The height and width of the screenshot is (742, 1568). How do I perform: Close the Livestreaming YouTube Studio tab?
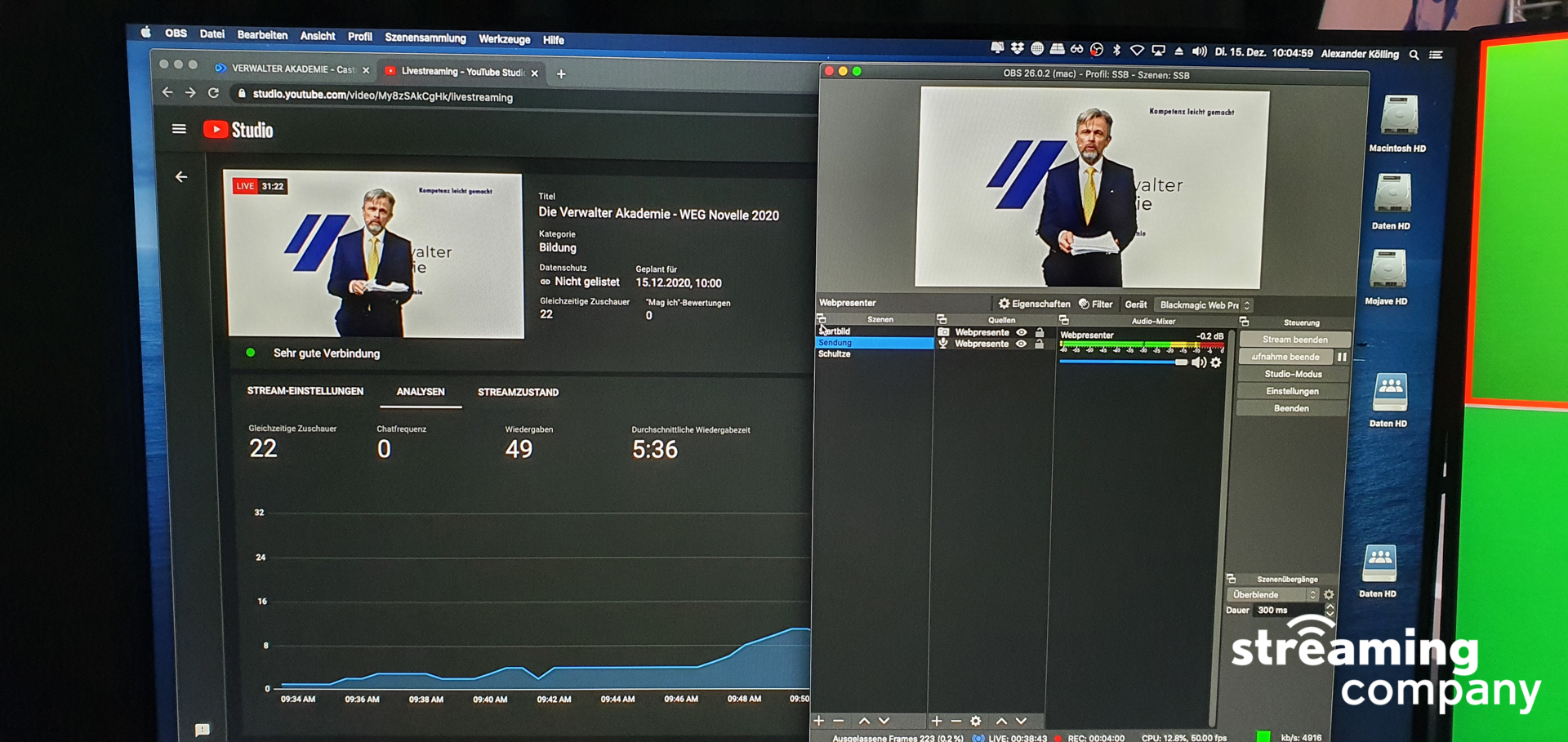[x=534, y=73]
